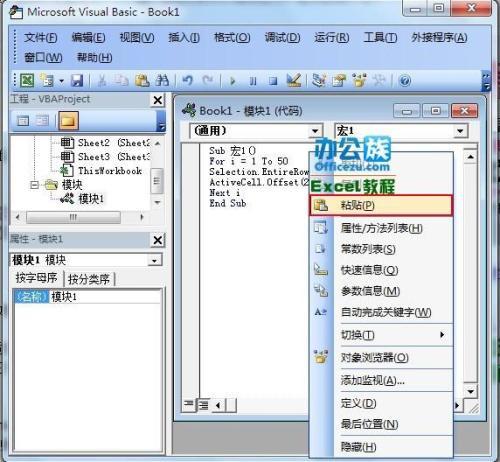Screen dimensions: 500x462
Task: Collapse the 模块 folder tree node
Action: click(x=34, y=184)
